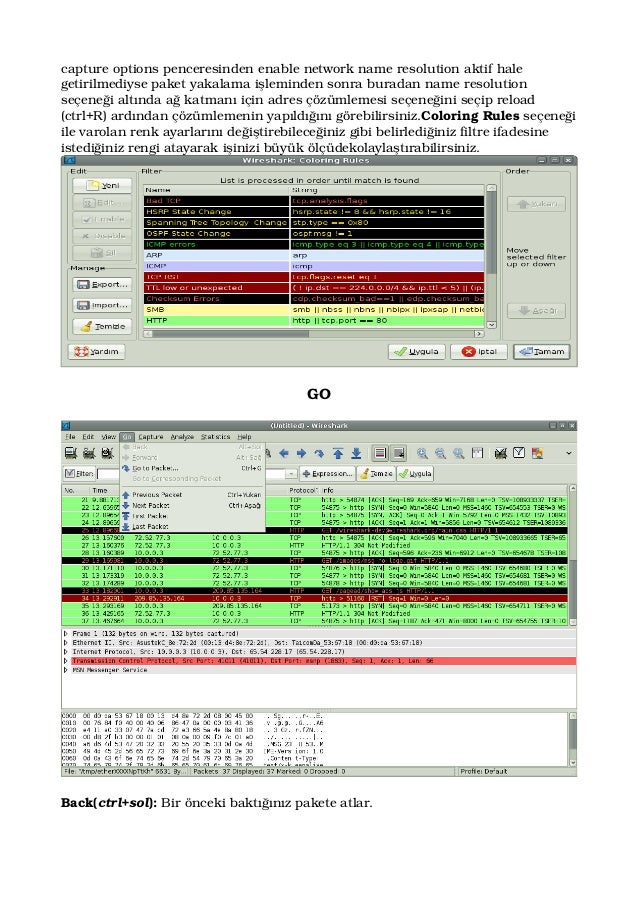Click Tamam OK button
The image size is (638, 903).
click(x=541, y=351)
